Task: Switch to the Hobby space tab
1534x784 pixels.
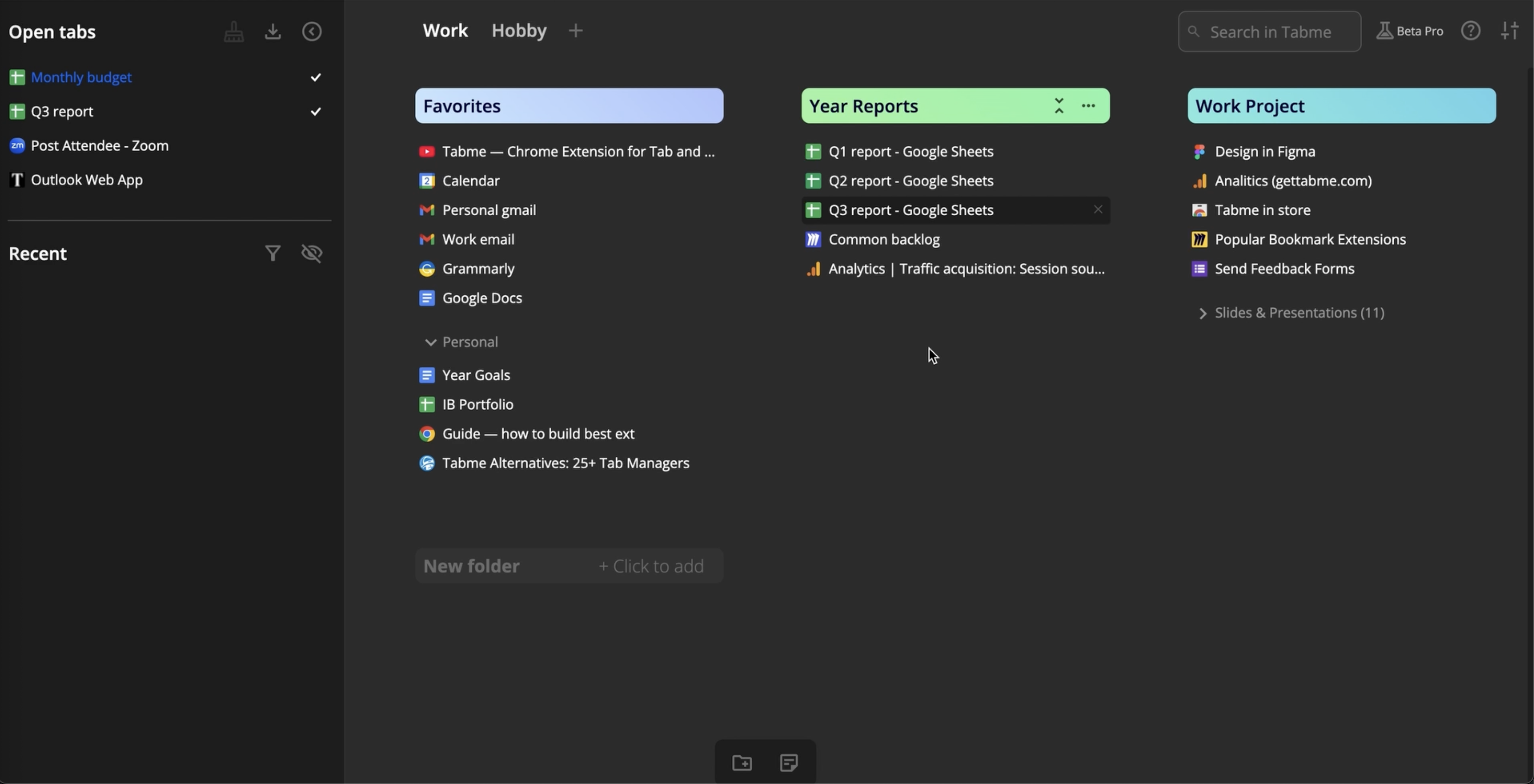Action: click(x=519, y=31)
